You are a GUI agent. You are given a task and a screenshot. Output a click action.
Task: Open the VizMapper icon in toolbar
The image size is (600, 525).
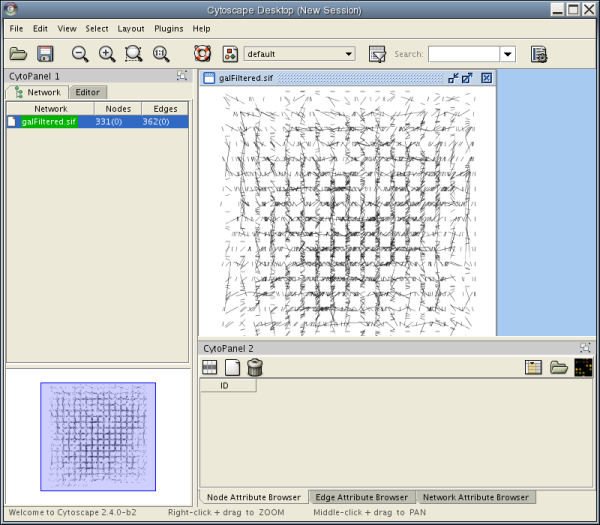pyautogui.click(x=229, y=54)
